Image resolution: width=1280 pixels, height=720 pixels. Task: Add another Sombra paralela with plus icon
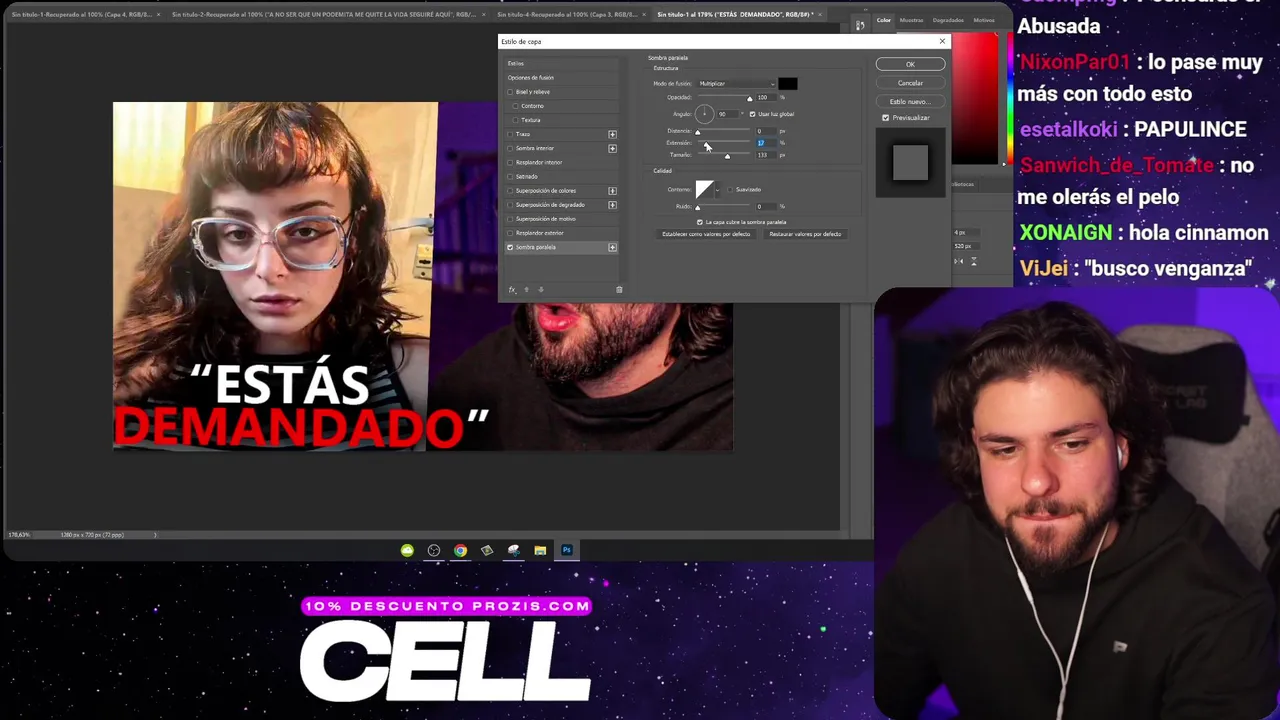(x=612, y=247)
